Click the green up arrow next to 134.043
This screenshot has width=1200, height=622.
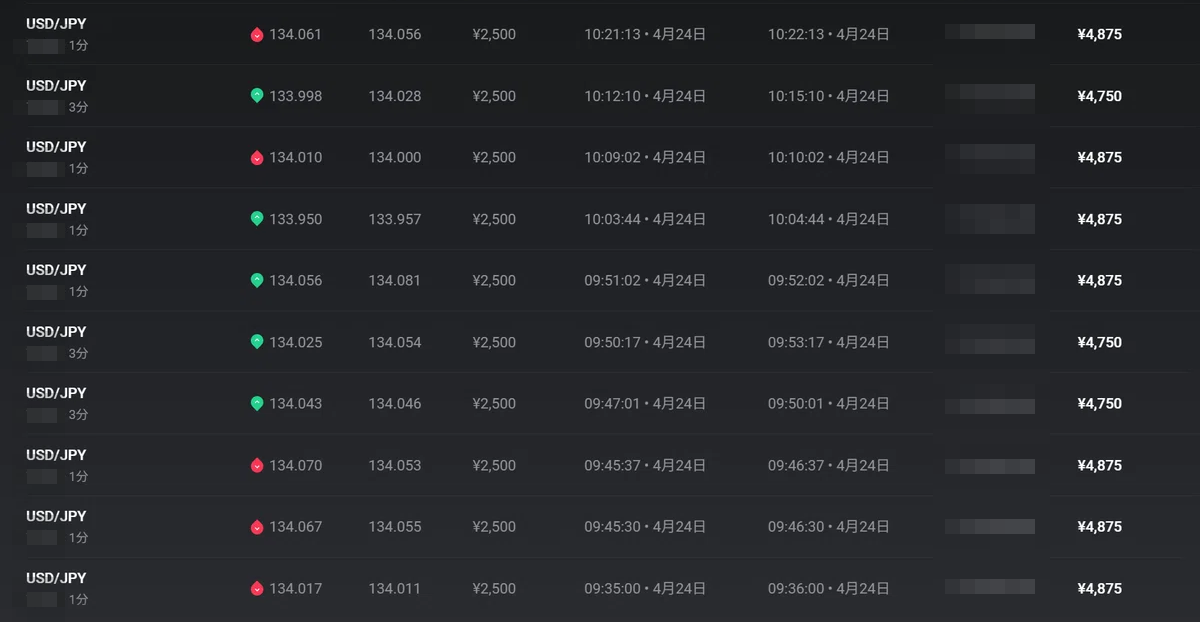(x=257, y=404)
